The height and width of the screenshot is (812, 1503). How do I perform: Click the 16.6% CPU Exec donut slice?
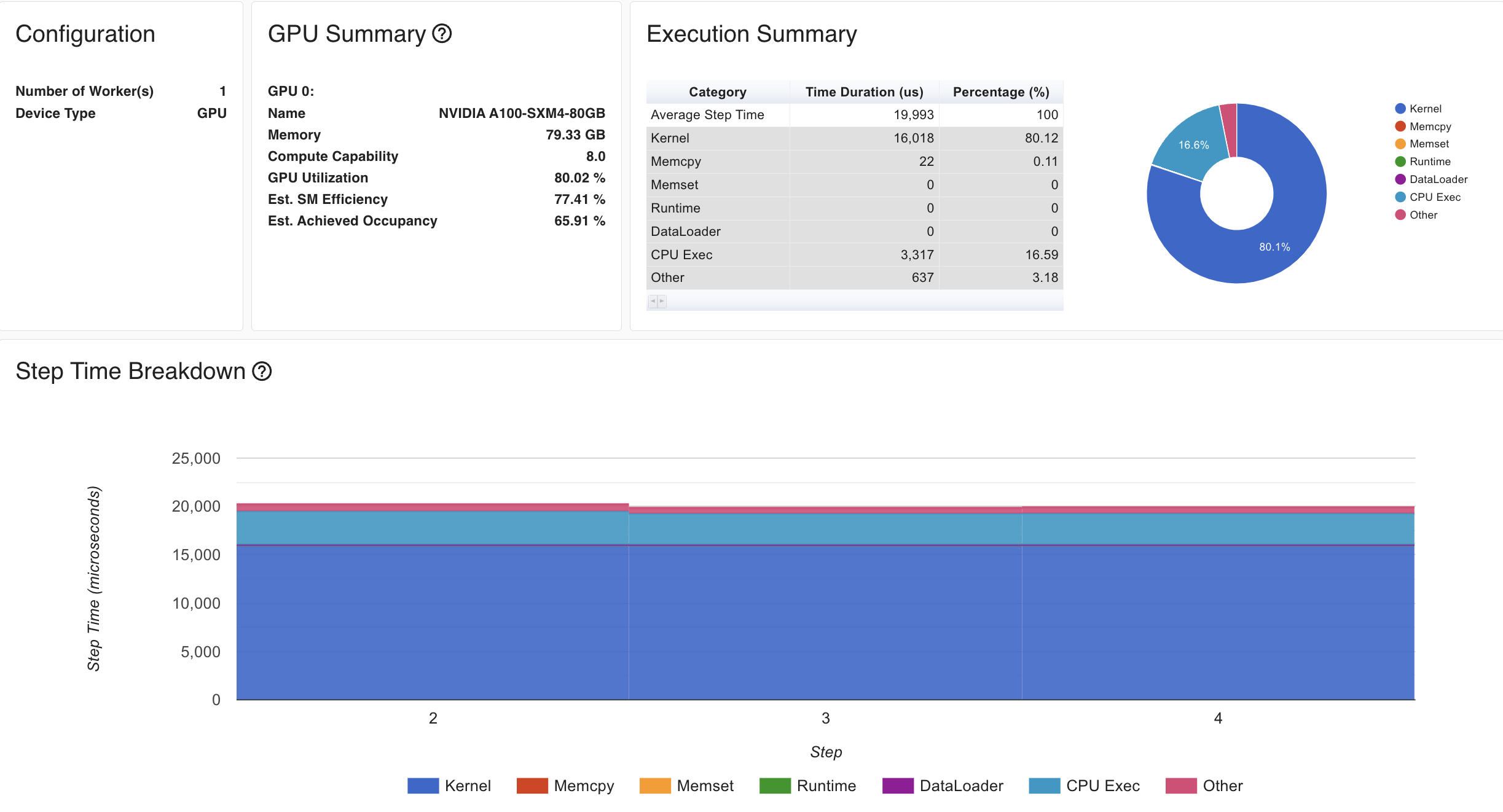click(1193, 145)
